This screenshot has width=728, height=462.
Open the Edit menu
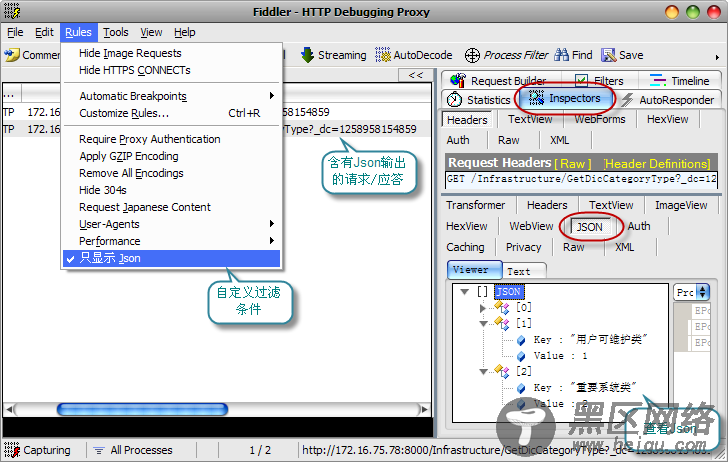44,32
